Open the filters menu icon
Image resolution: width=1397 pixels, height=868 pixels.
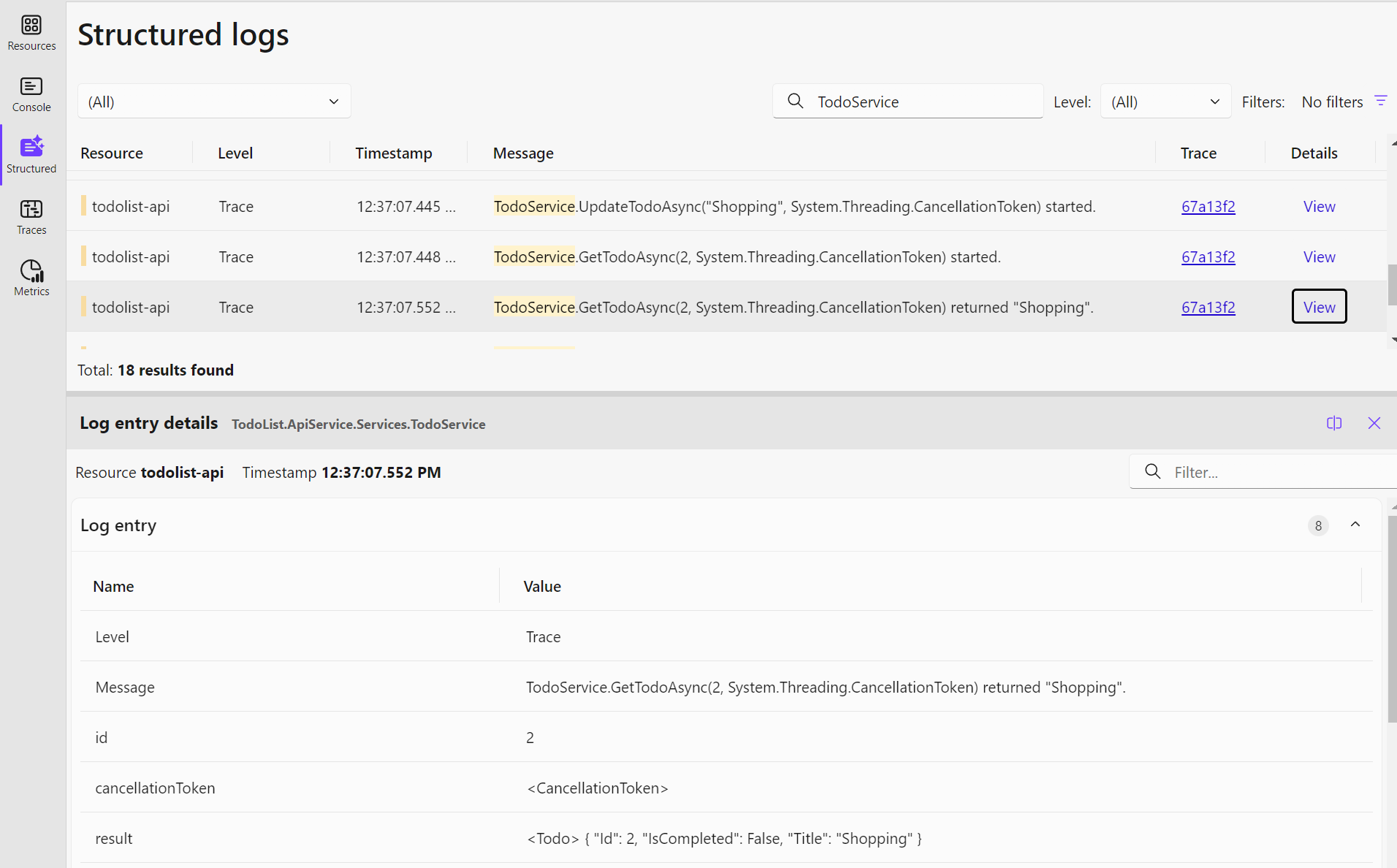[x=1381, y=101]
